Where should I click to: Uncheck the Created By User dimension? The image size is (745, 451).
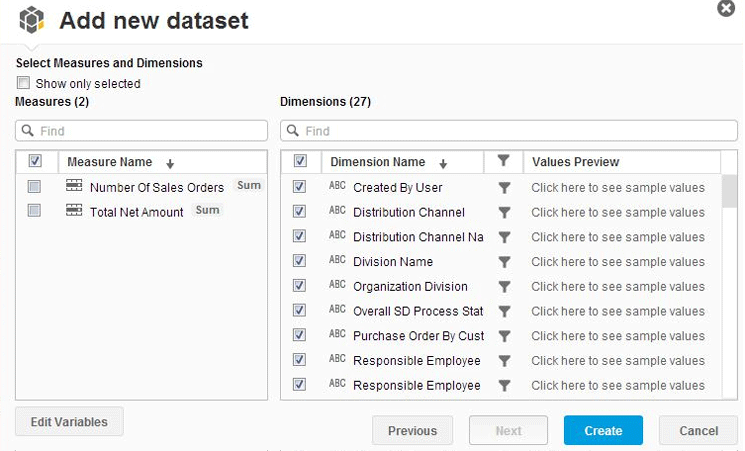[x=299, y=187]
